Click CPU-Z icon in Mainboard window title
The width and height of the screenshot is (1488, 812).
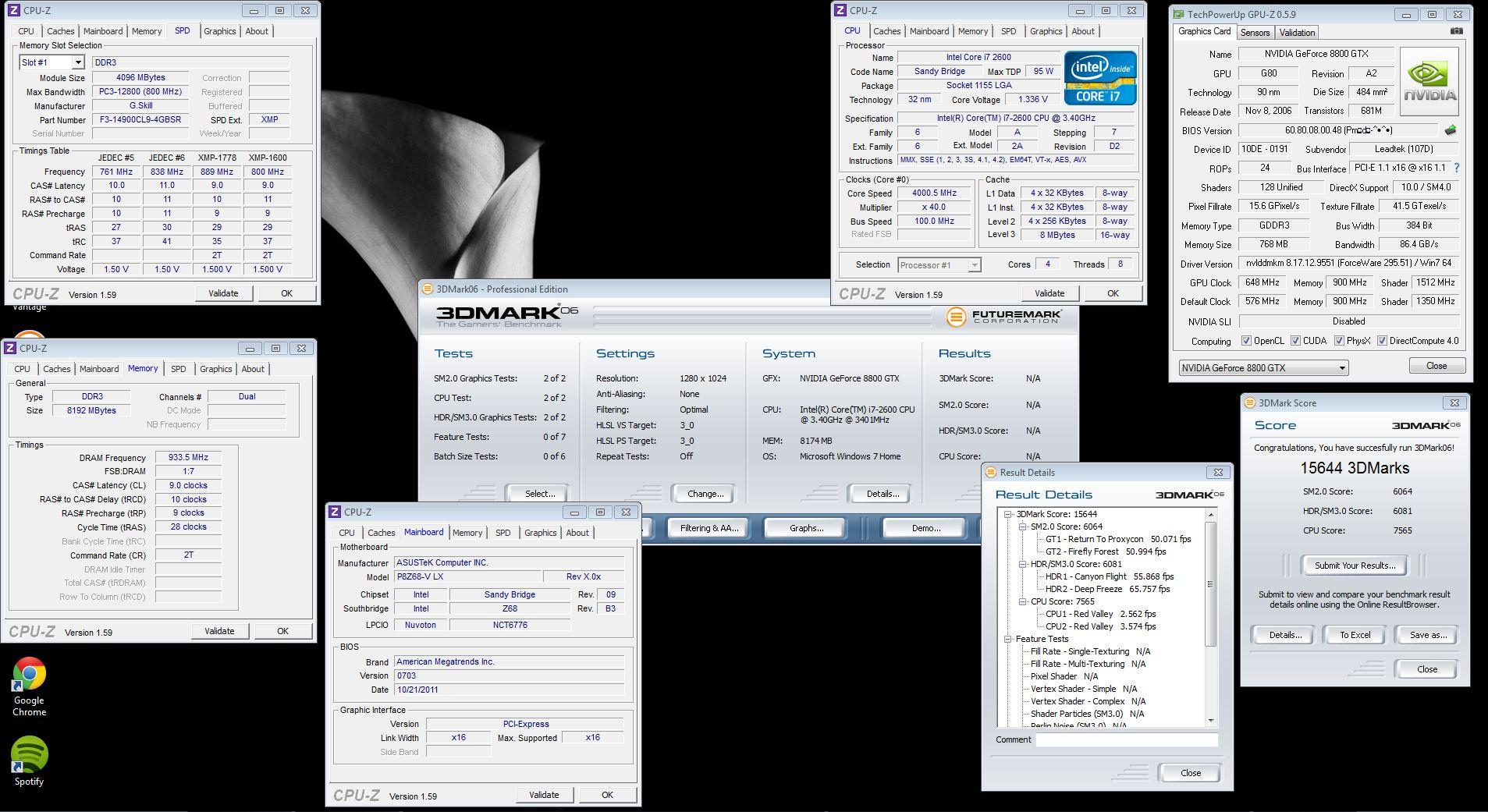[335, 512]
